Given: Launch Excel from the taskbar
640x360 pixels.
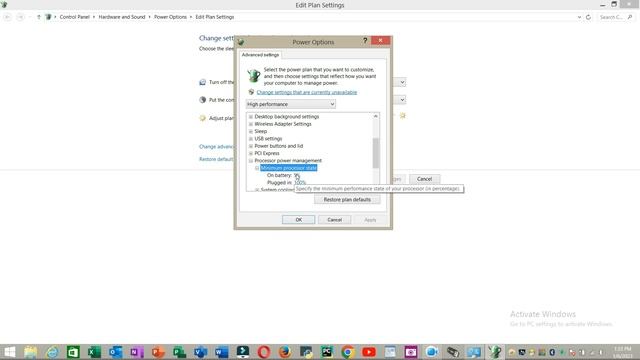Looking at the screenshot, I should click(94, 352).
